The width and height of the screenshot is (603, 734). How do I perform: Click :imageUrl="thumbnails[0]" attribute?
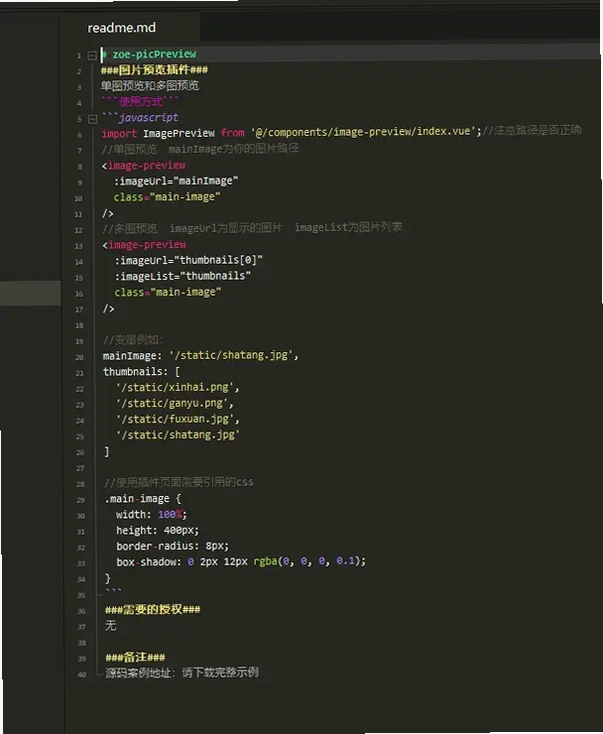click(x=188, y=260)
